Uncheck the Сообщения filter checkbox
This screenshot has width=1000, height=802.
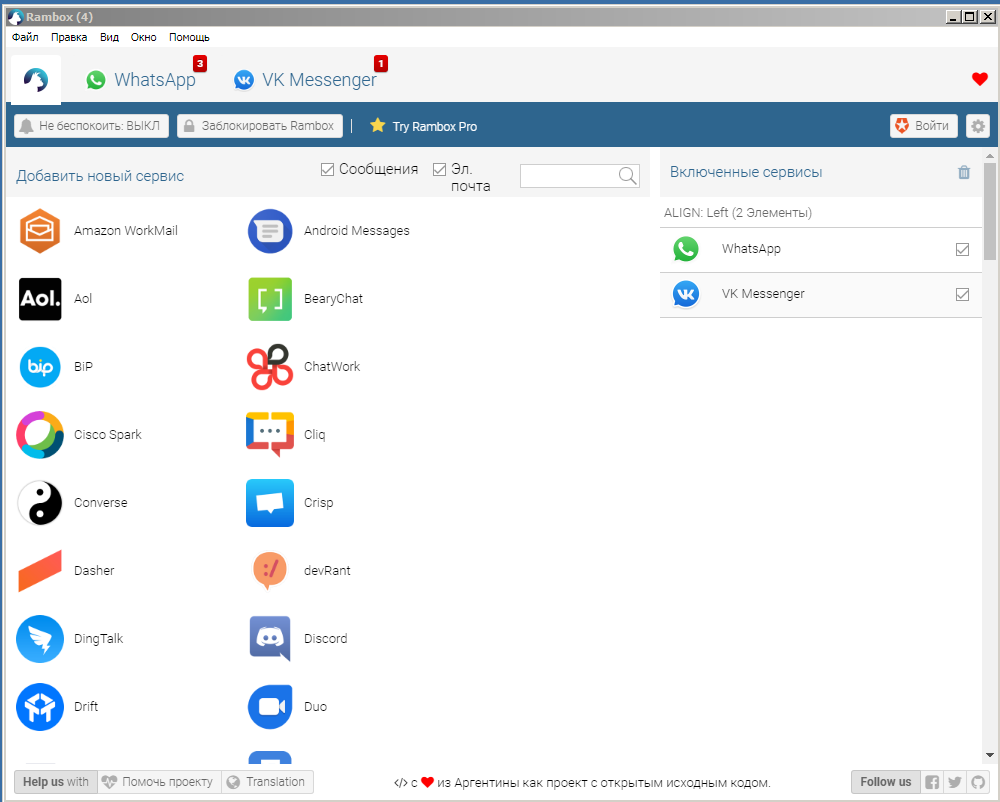327,170
